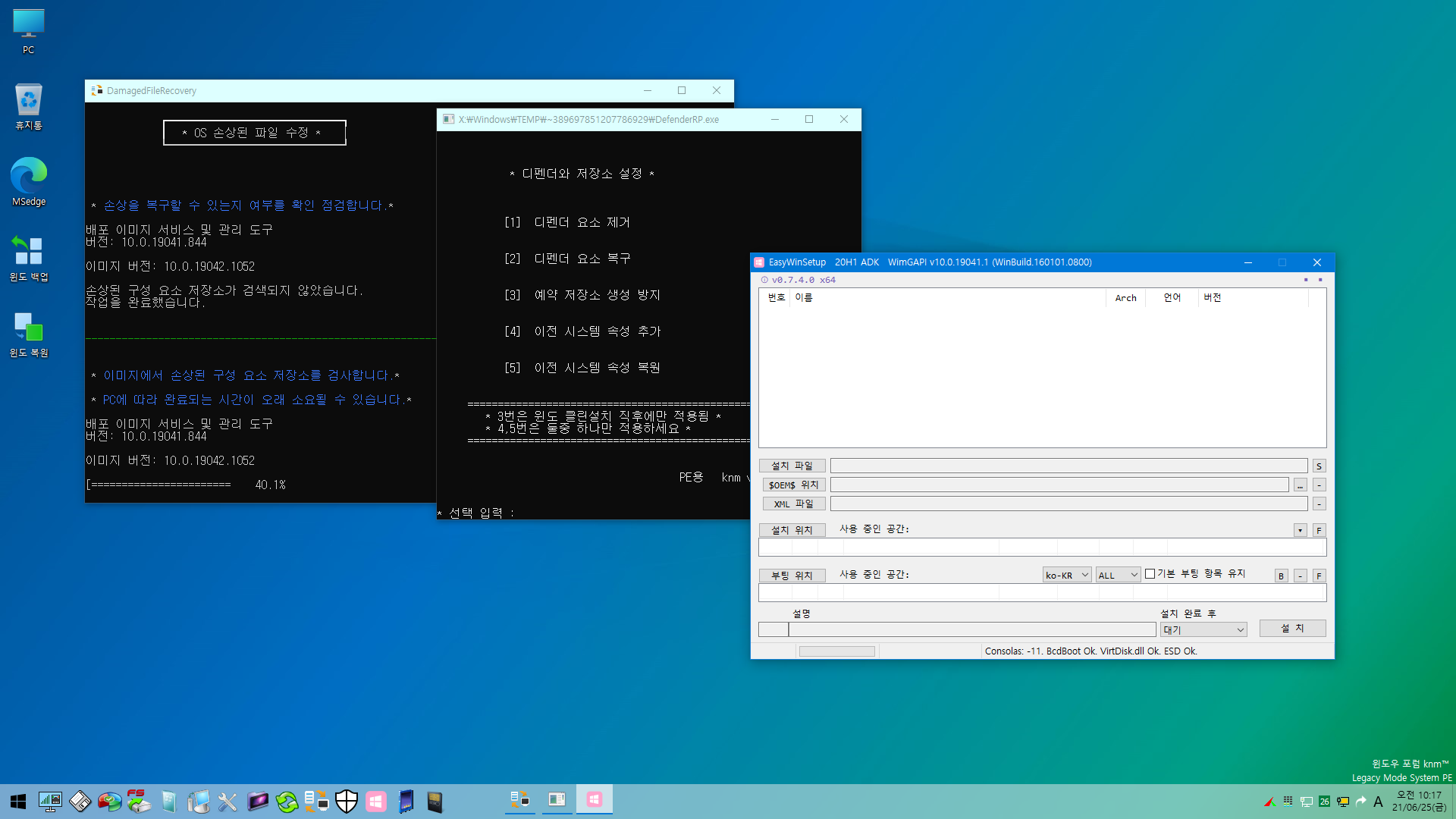Open the purple folder image viewer icon
The width and height of the screenshot is (1456, 819).
click(257, 802)
